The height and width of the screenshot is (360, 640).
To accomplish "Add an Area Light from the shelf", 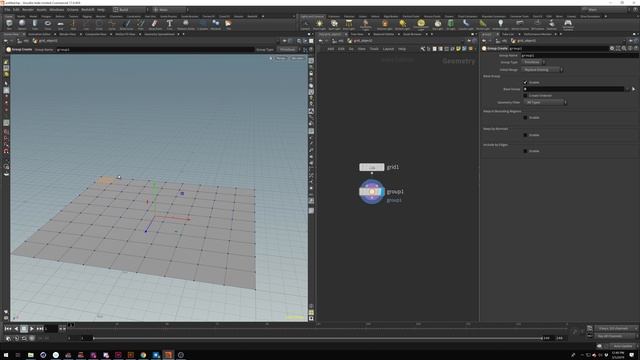I will 349,24.
